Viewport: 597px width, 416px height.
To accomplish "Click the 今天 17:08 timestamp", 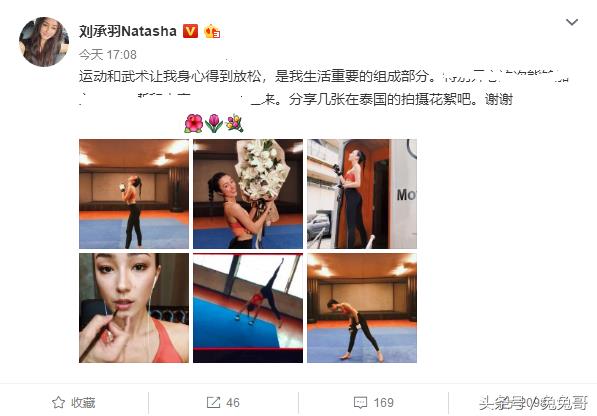I will 108,55.
